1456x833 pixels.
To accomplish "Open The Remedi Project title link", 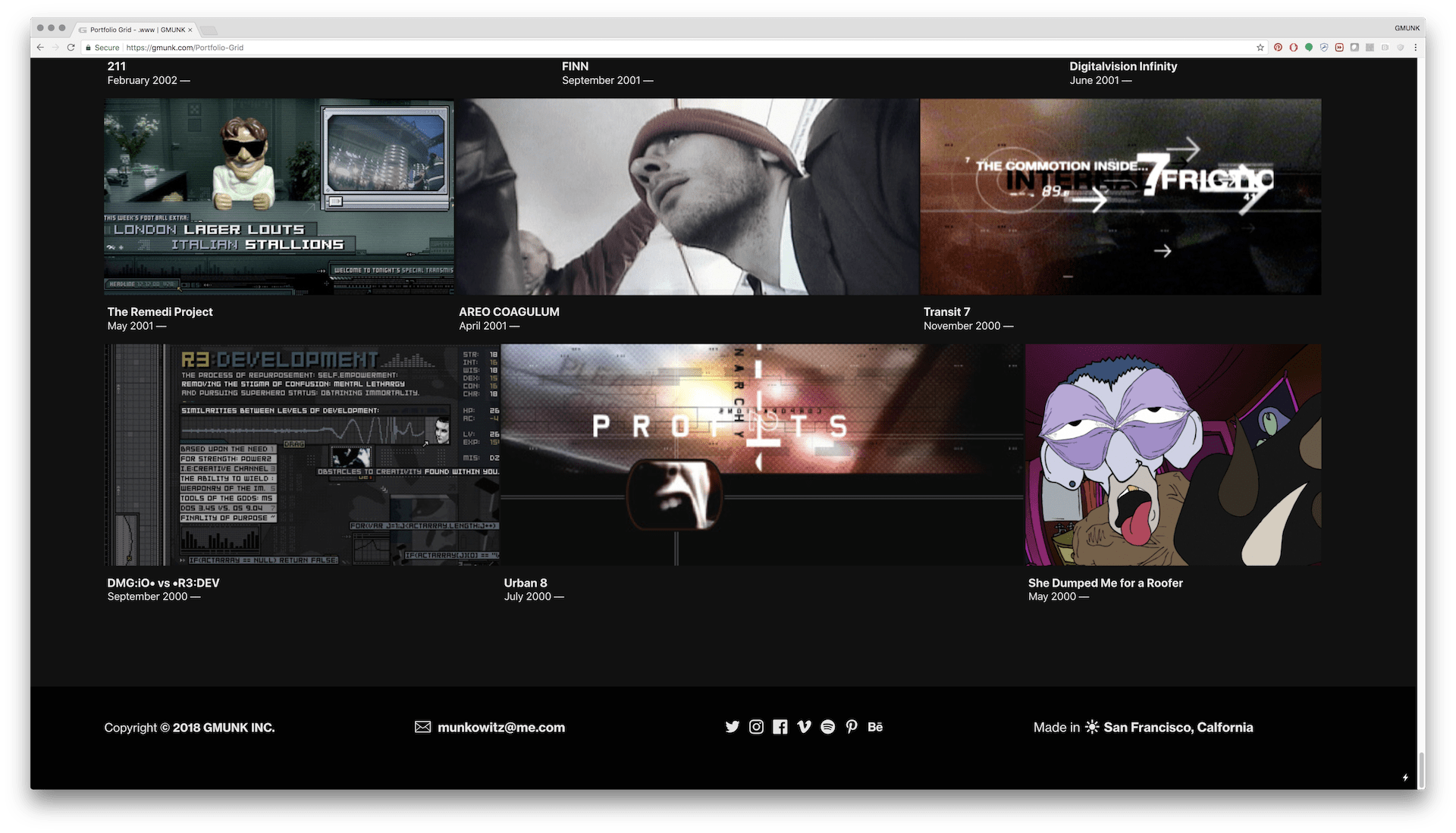I will point(160,312).
